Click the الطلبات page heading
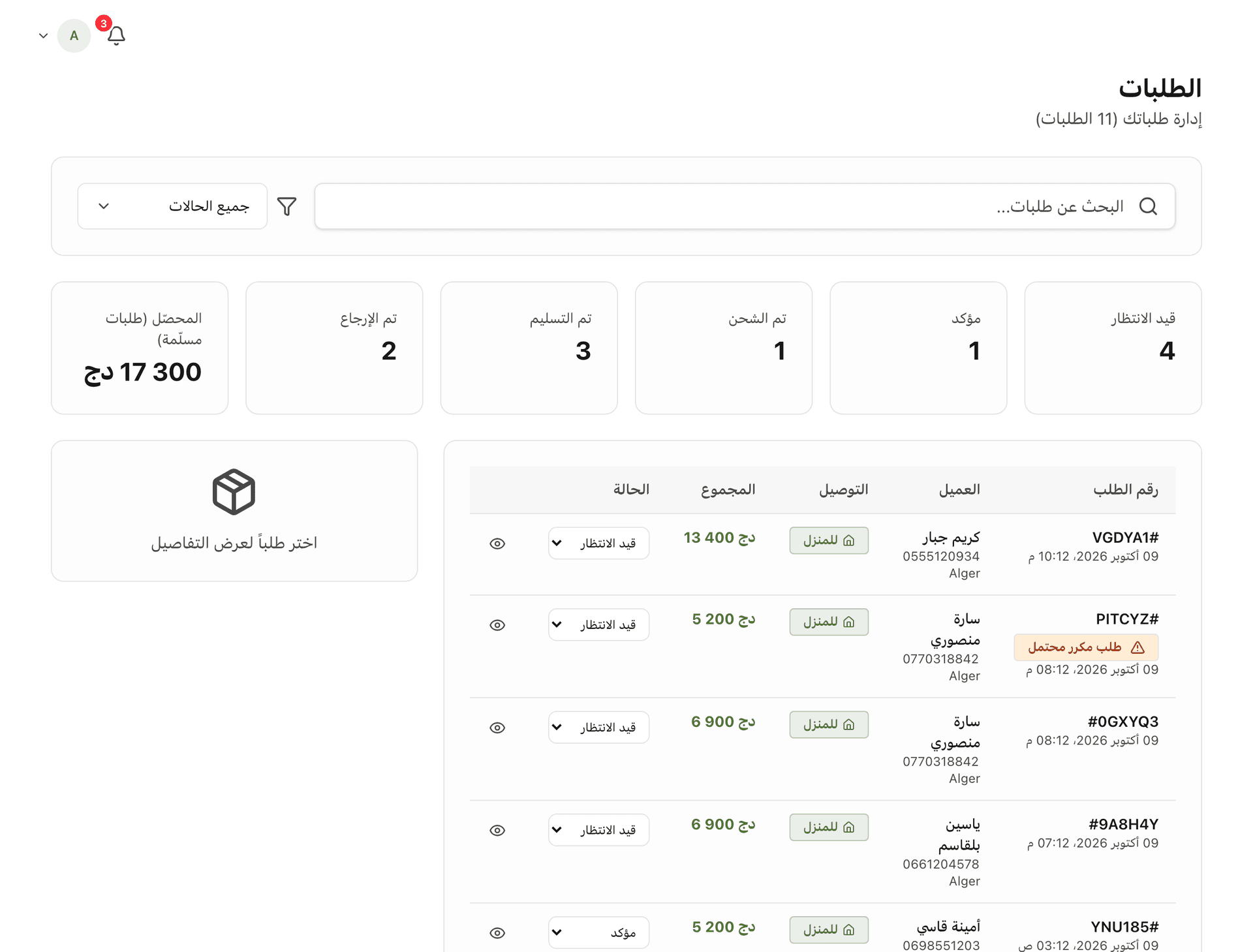 coord(1160,88)
